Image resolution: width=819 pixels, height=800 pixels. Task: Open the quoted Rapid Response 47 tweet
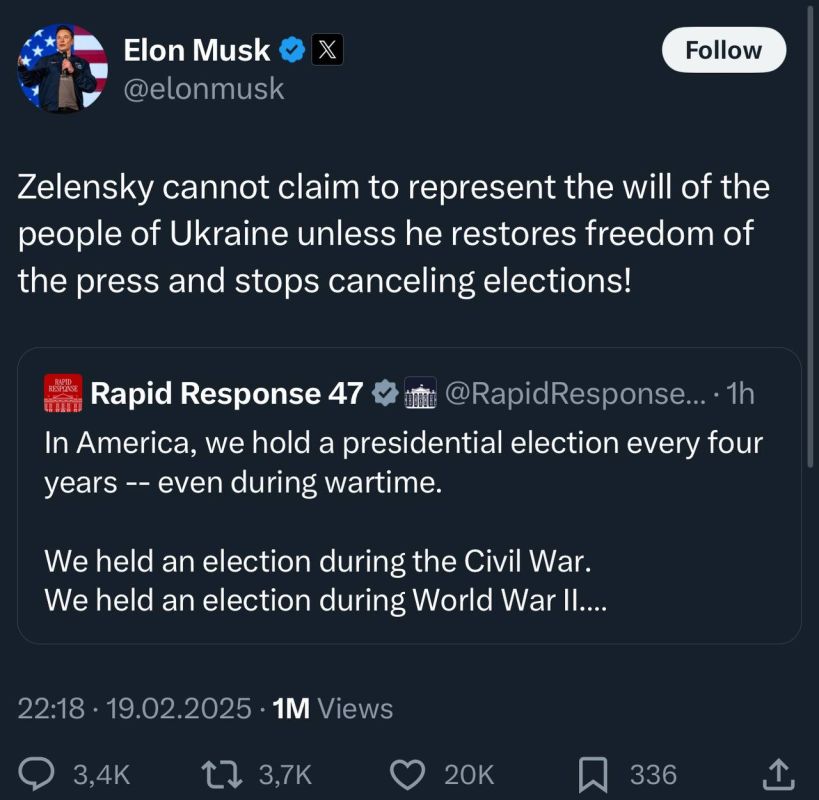tap(409, 496)
